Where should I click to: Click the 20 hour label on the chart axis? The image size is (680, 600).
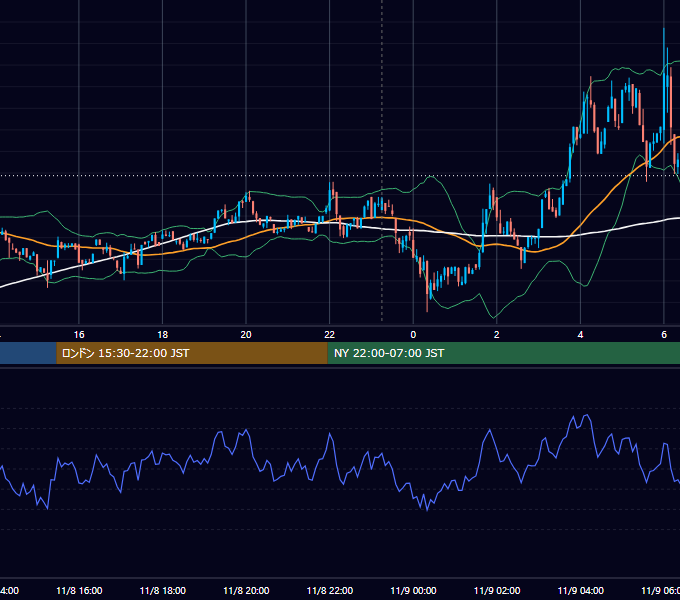coord(246,335)
